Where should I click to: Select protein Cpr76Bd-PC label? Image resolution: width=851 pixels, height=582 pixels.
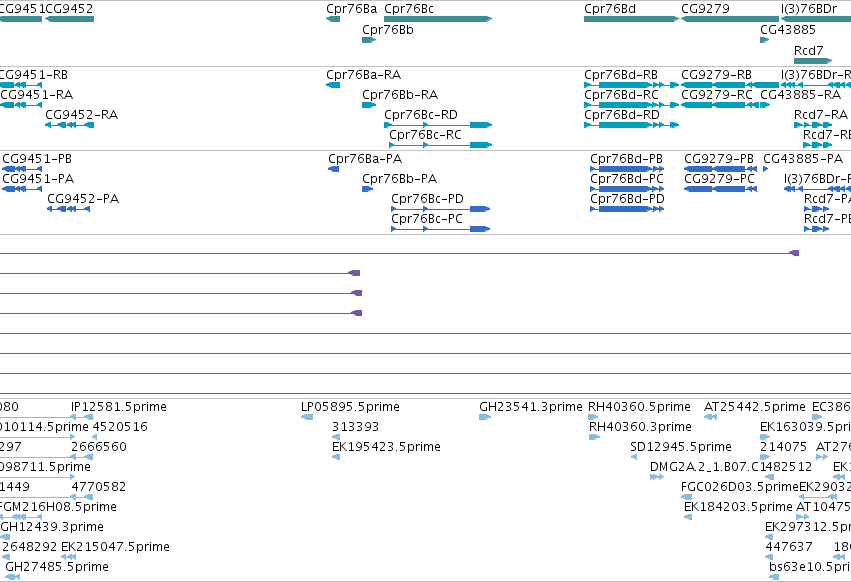626,179
